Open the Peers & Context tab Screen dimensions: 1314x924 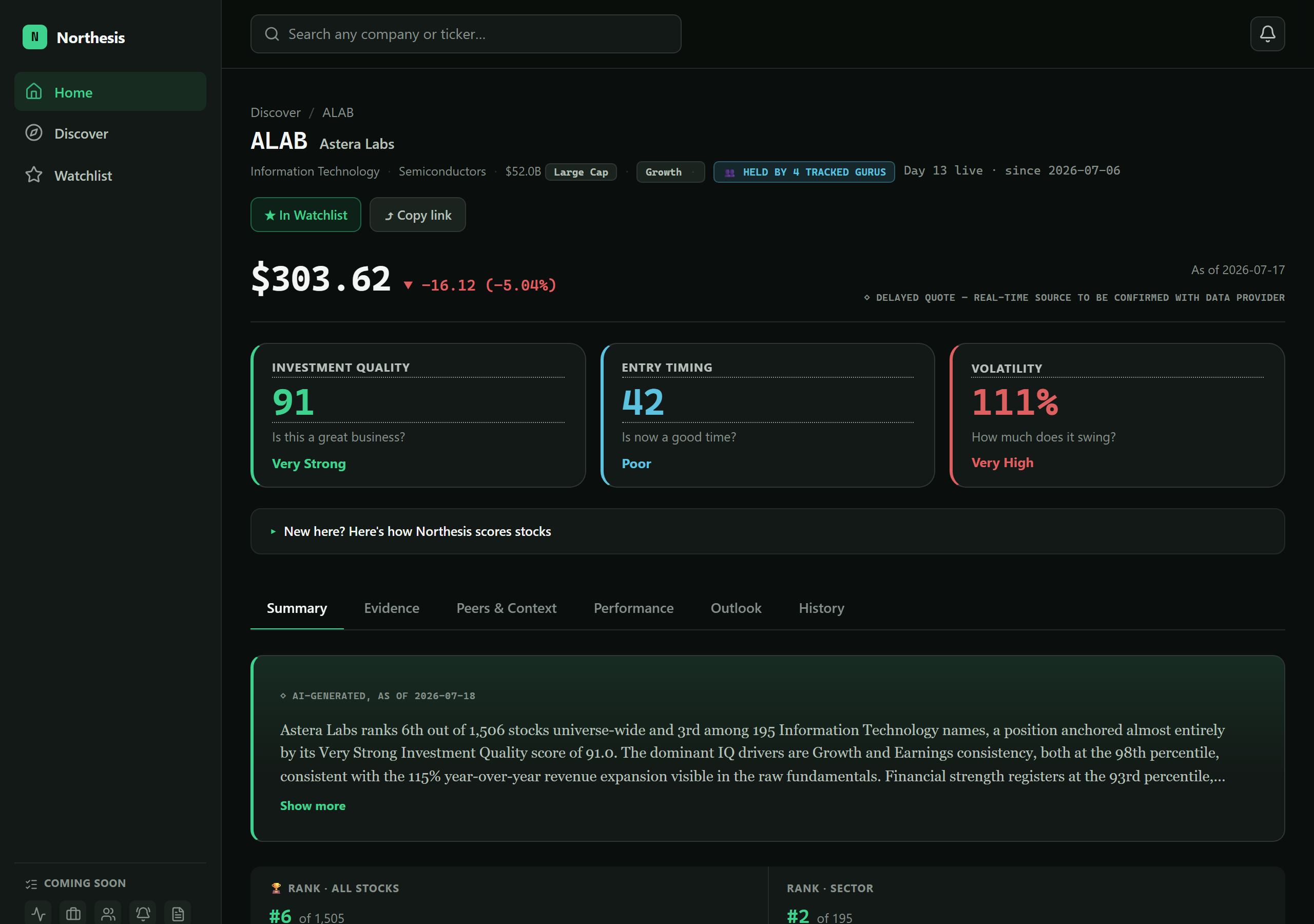tap(507, 609)
